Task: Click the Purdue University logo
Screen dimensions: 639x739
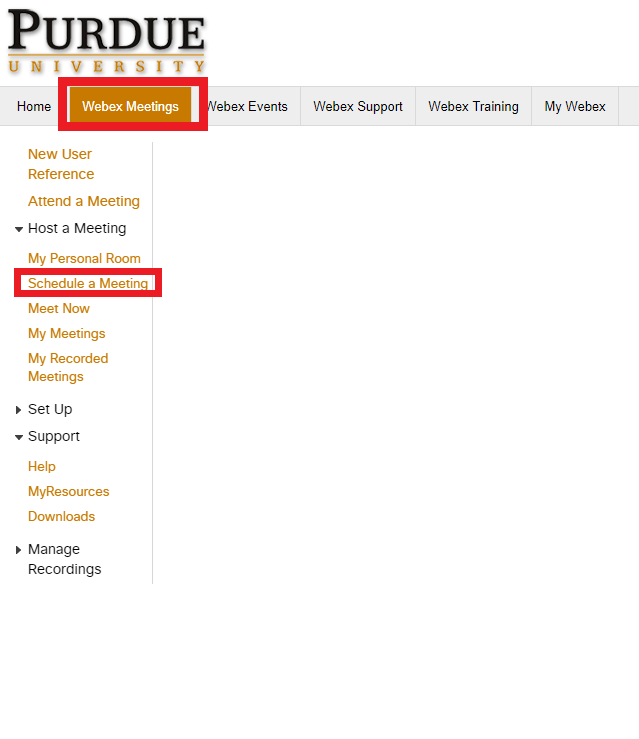Action: coord(106,41)
